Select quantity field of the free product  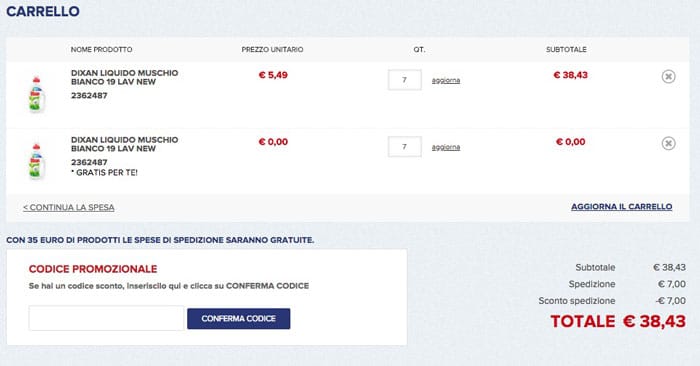[404, 147]
